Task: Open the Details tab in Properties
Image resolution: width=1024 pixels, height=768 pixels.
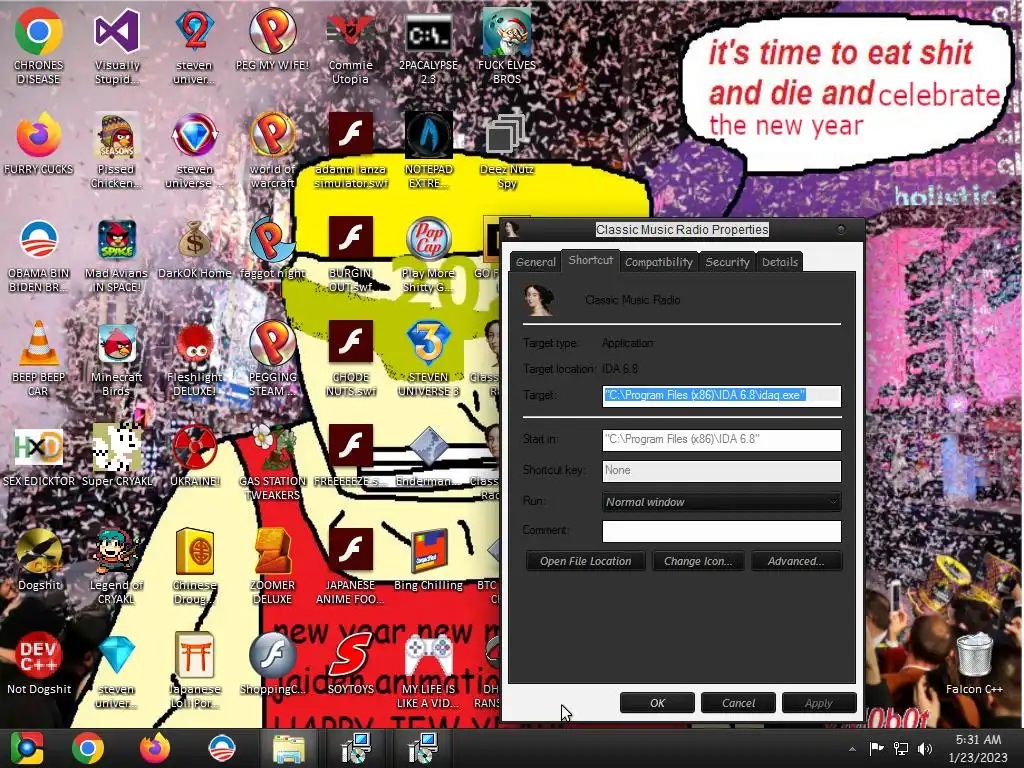Action: tap(780, 262)
